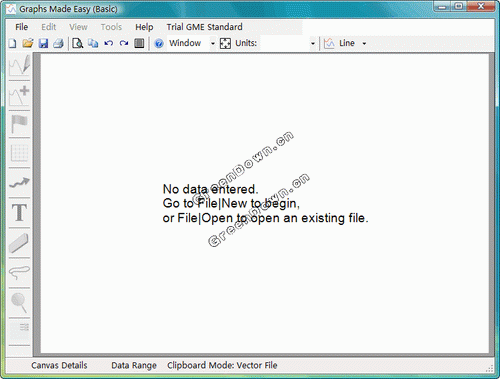Create a new graph file
Screen dimensions: 500x379
pyautogui.click(x=13, y=43)
